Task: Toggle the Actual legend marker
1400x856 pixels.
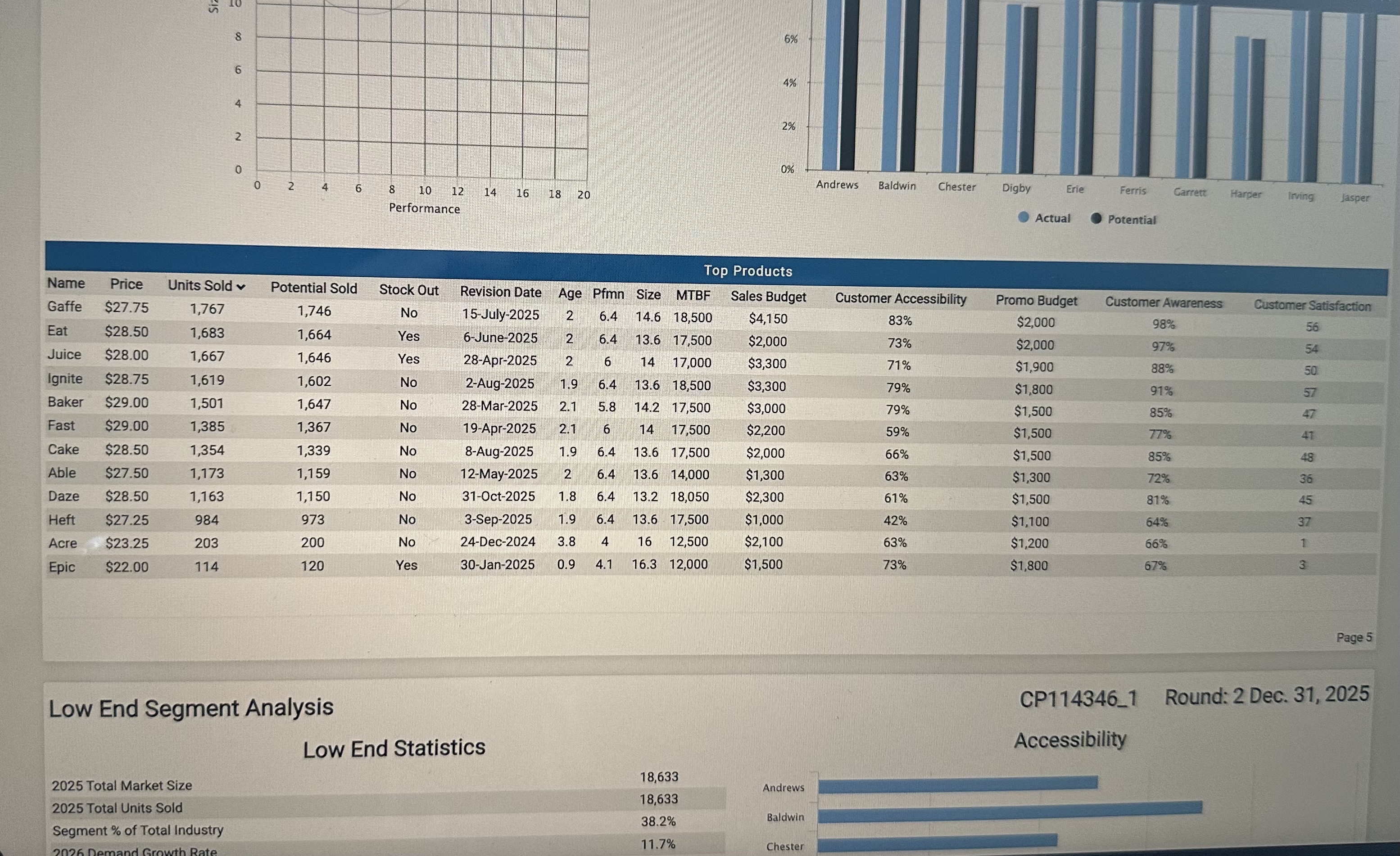Action: coord(1024,218)
